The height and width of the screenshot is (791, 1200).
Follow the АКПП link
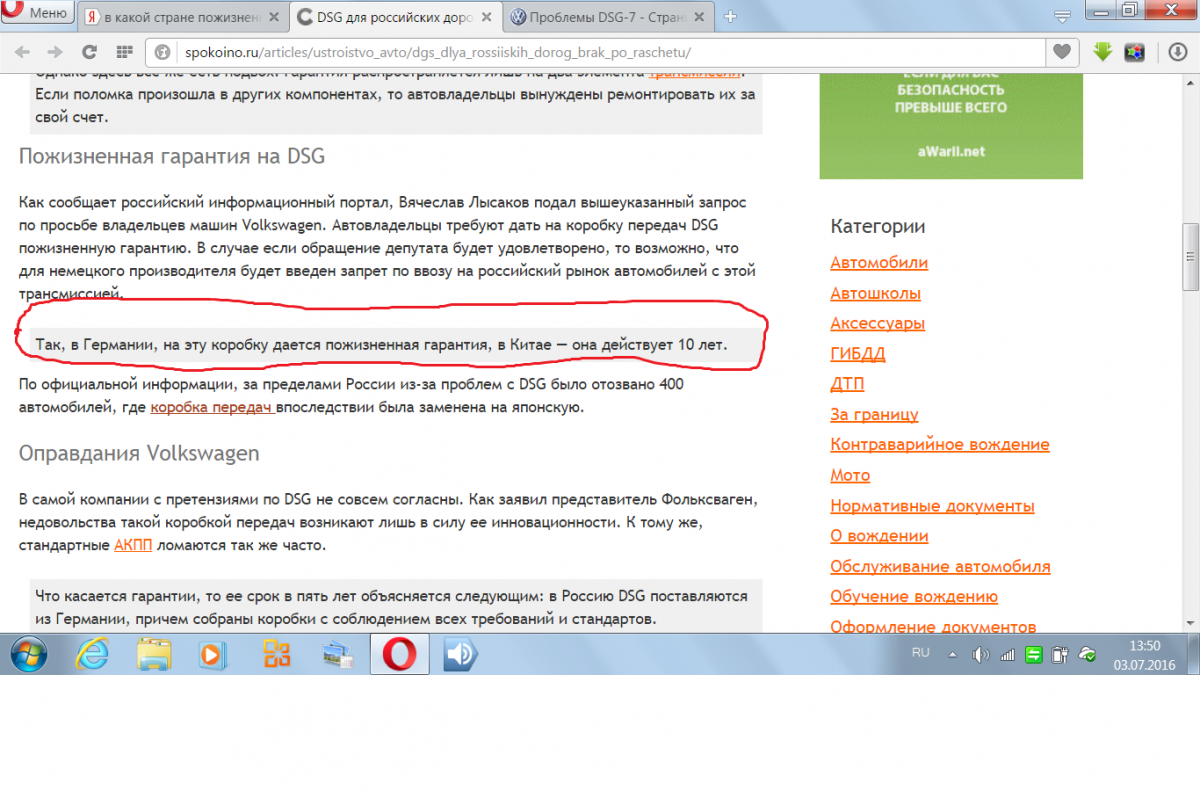[x=131, y=546]
